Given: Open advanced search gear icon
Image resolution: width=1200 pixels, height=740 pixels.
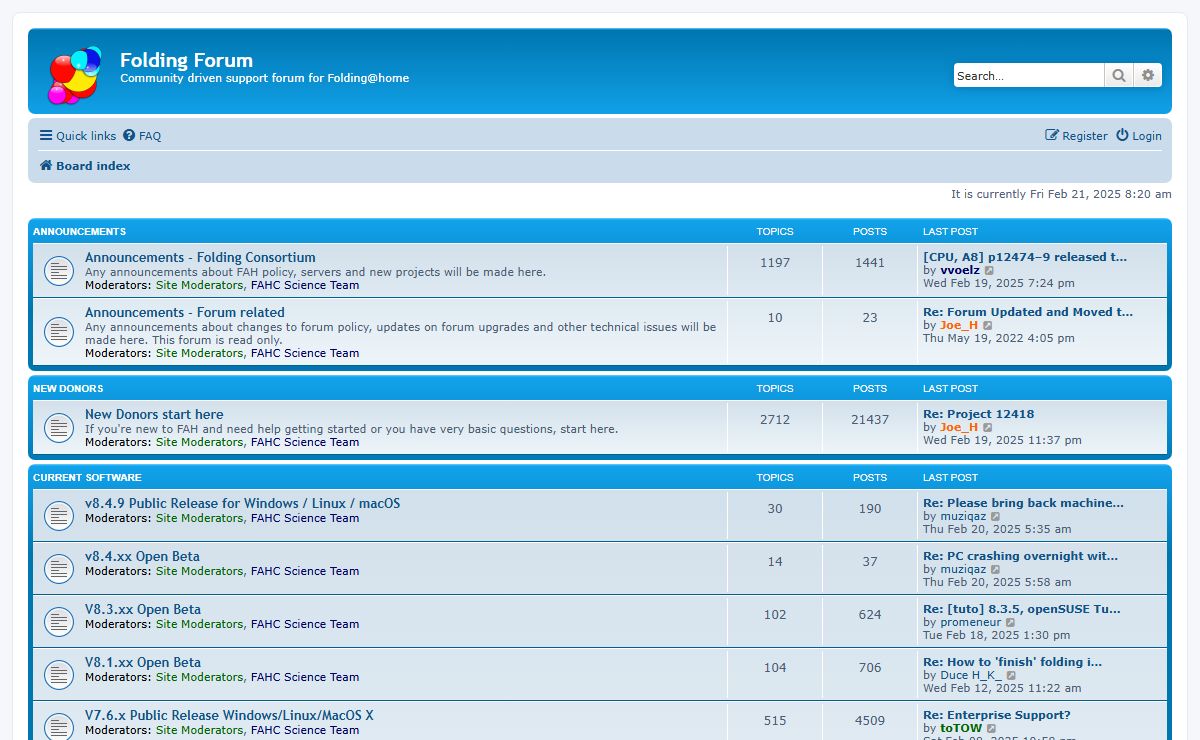Looking at the screenshot, I should click(x=1148, y=75).
